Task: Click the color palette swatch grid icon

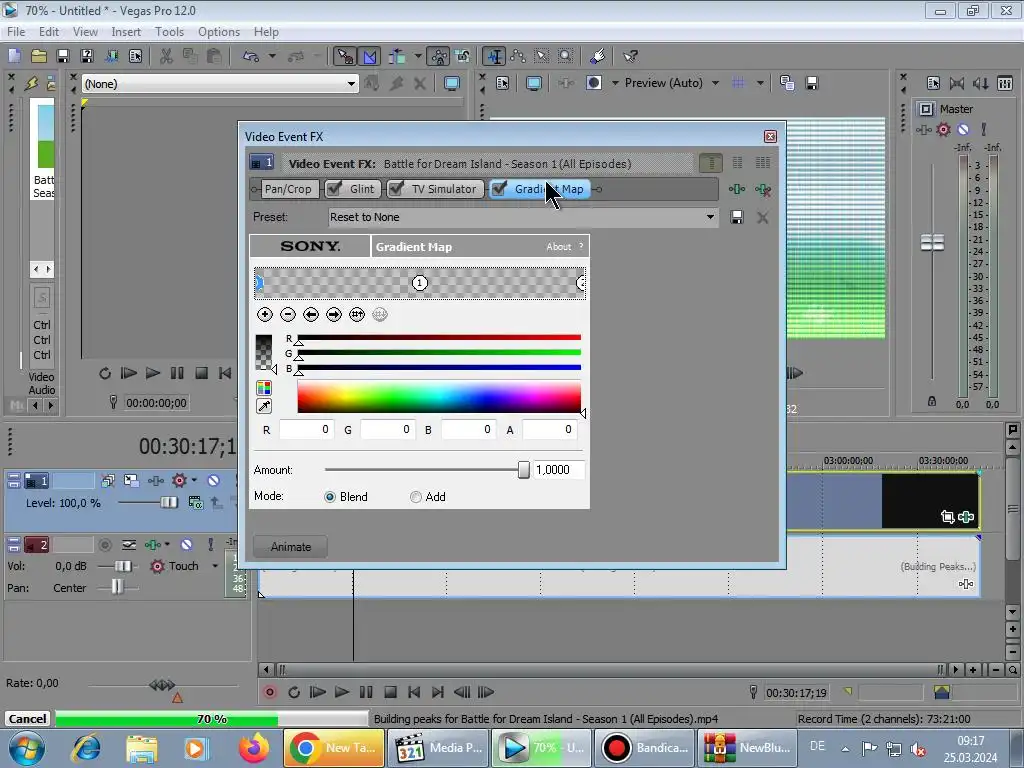Action: coord(264,388)
